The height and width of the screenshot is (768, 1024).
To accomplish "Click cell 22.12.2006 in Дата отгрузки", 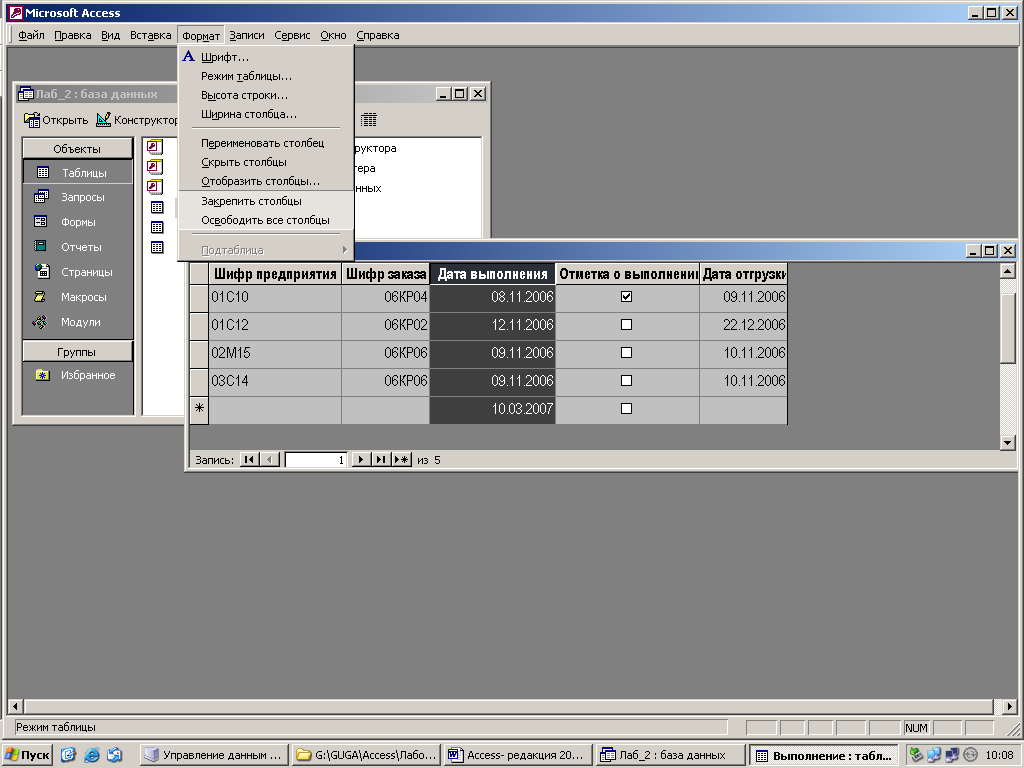I will click(743, 325).
